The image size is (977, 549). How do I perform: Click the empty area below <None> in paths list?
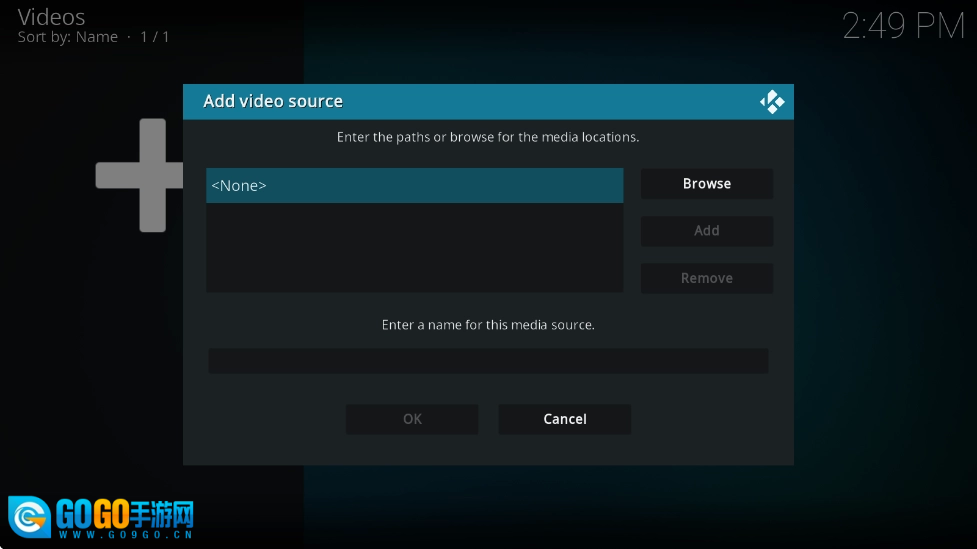414,248
